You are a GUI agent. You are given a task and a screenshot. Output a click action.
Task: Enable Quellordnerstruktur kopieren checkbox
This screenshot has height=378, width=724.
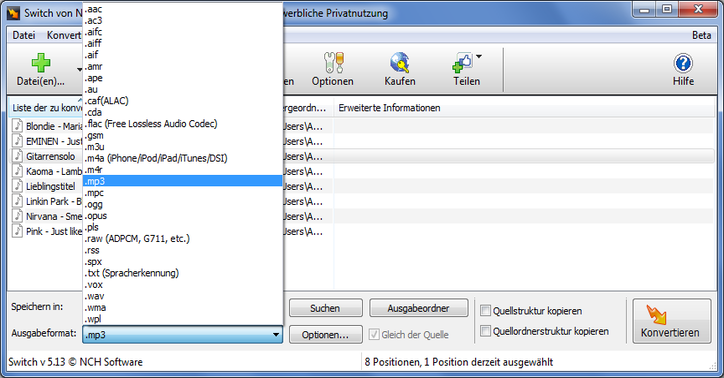tap(485, 330)
